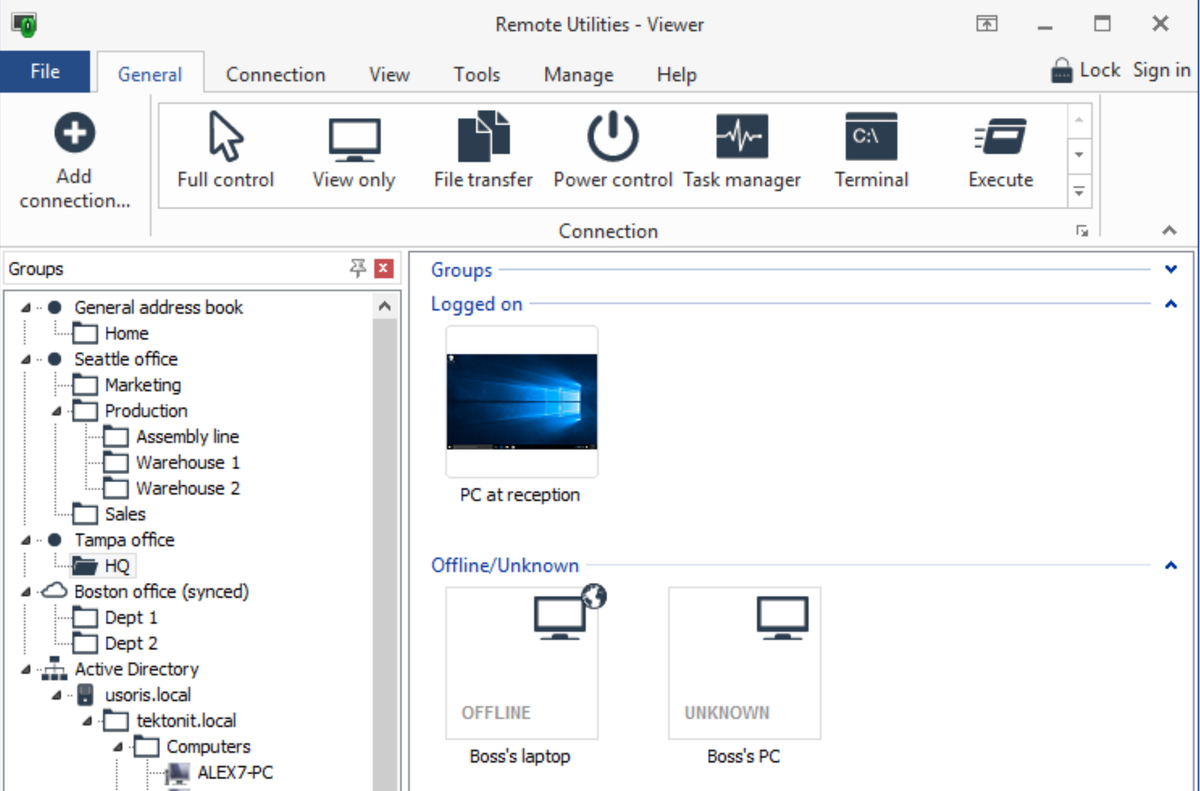
Task: Click Add connection
Action: tap(72, 155)
